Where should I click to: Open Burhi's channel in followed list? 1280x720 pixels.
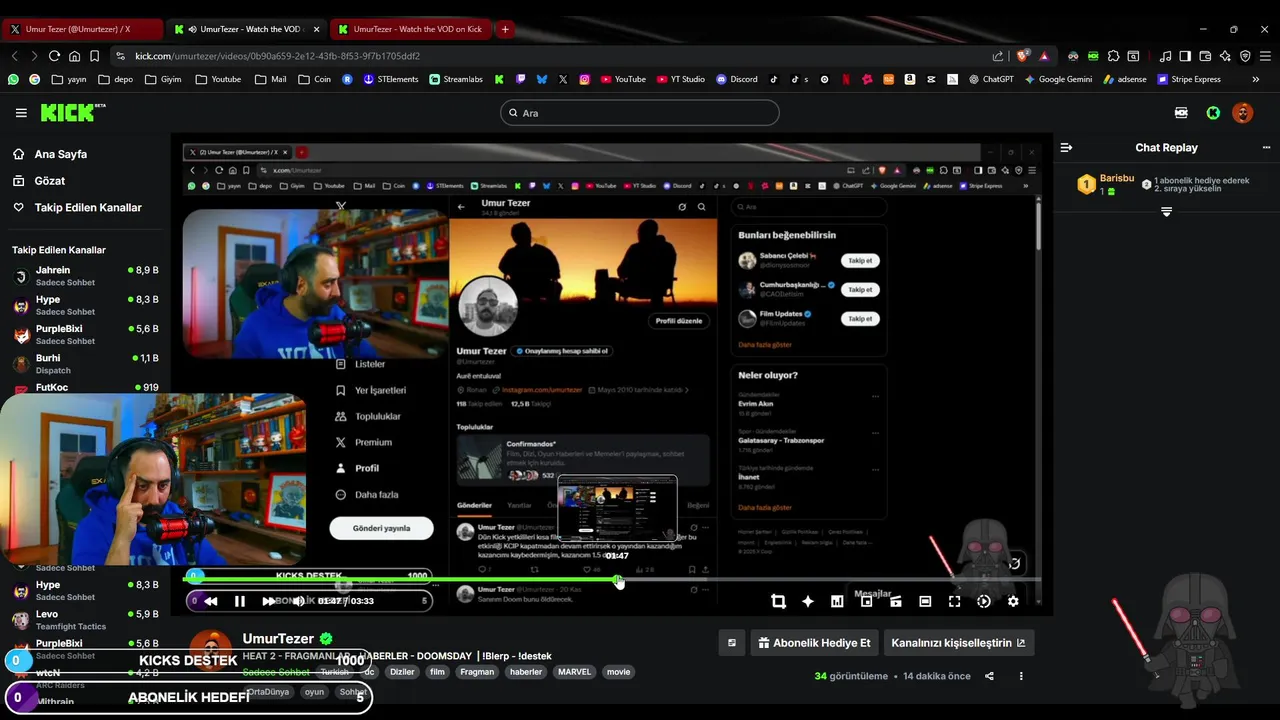tap(85, 364)
